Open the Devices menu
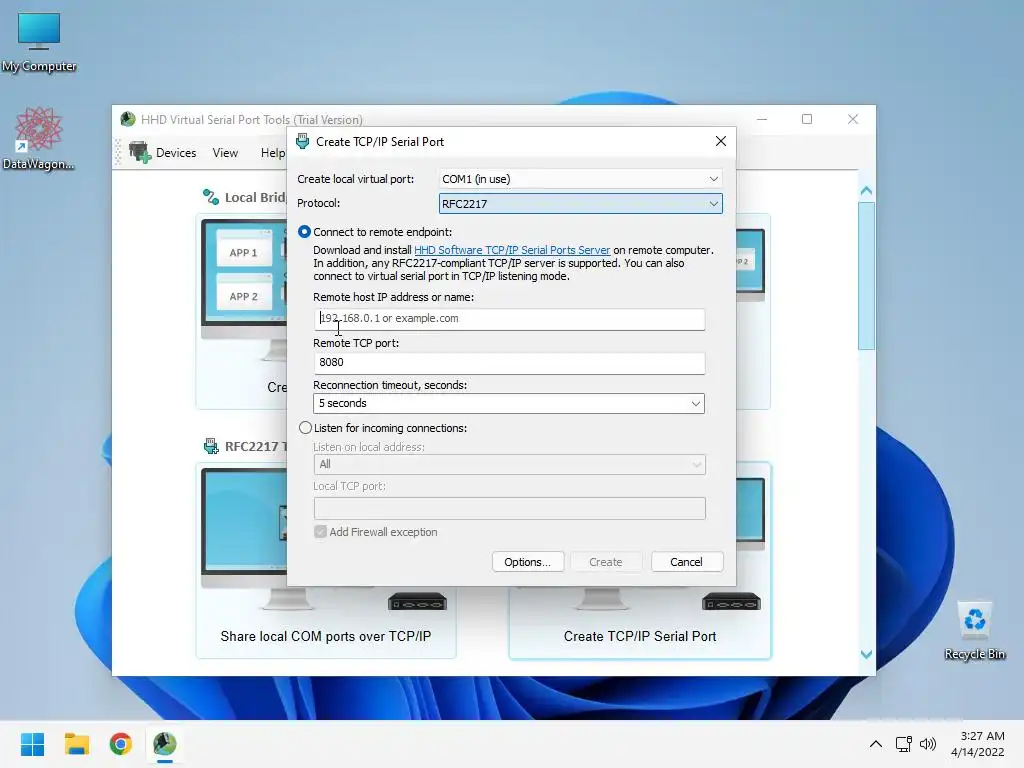 pyautogui.click(x=176, y=152)
